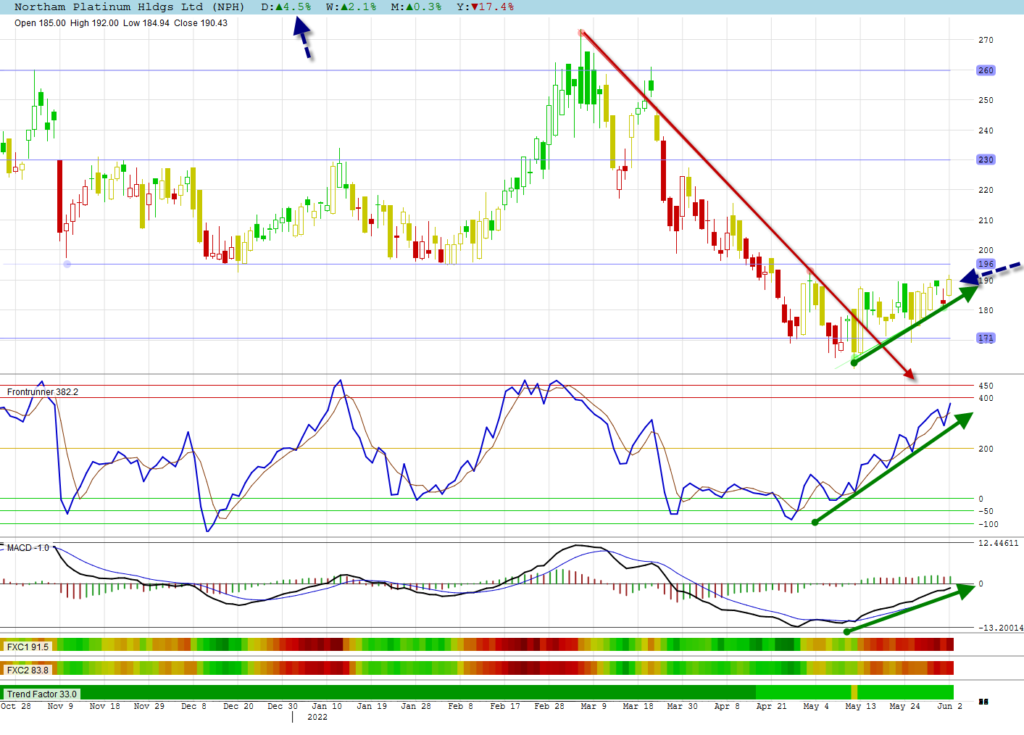1024x735 pixels.
Task: Click the 'Apr 21' date label
Action: click(771, 706)
